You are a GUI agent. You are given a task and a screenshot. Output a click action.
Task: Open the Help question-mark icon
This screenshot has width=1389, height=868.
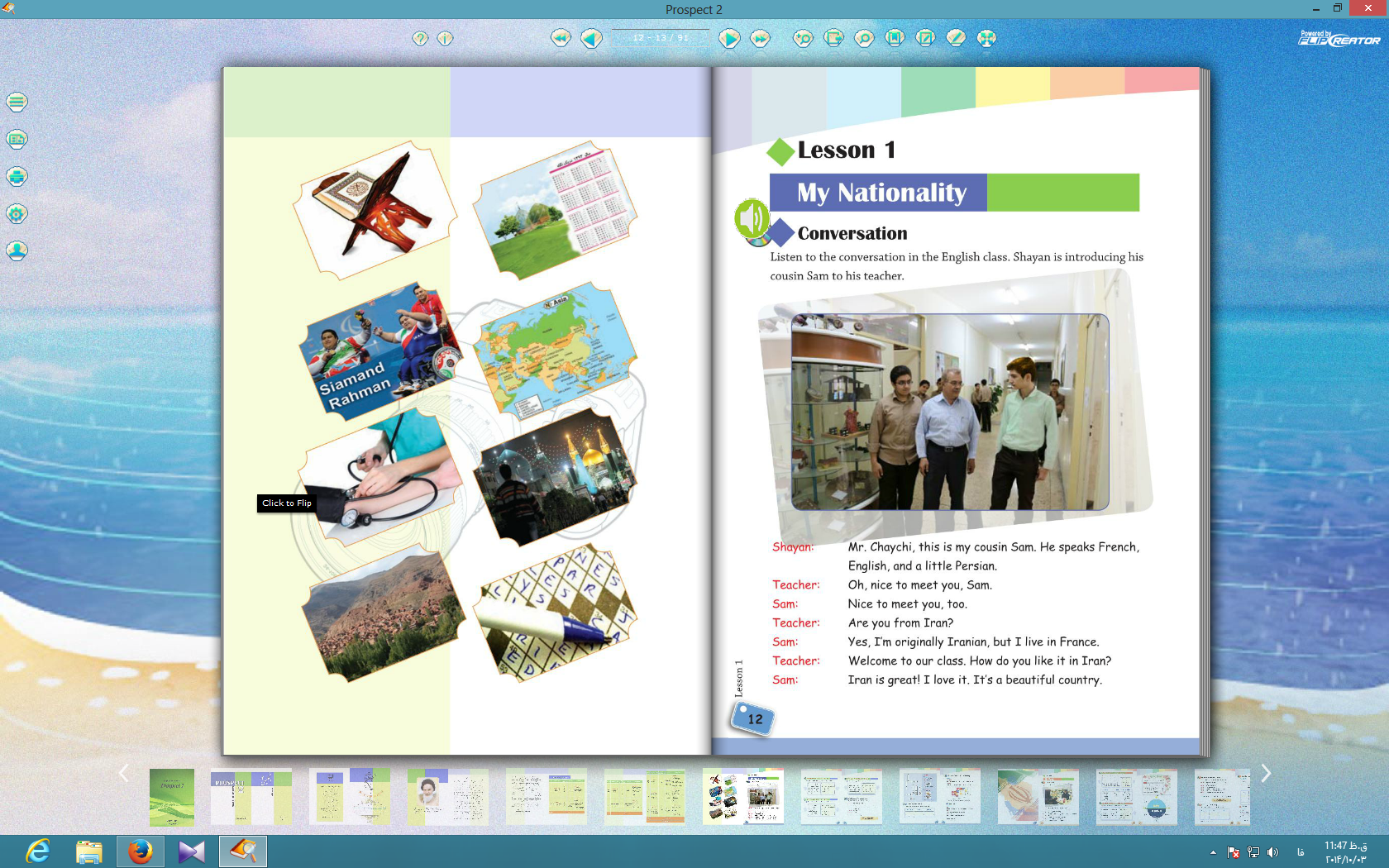click(420, 38)
